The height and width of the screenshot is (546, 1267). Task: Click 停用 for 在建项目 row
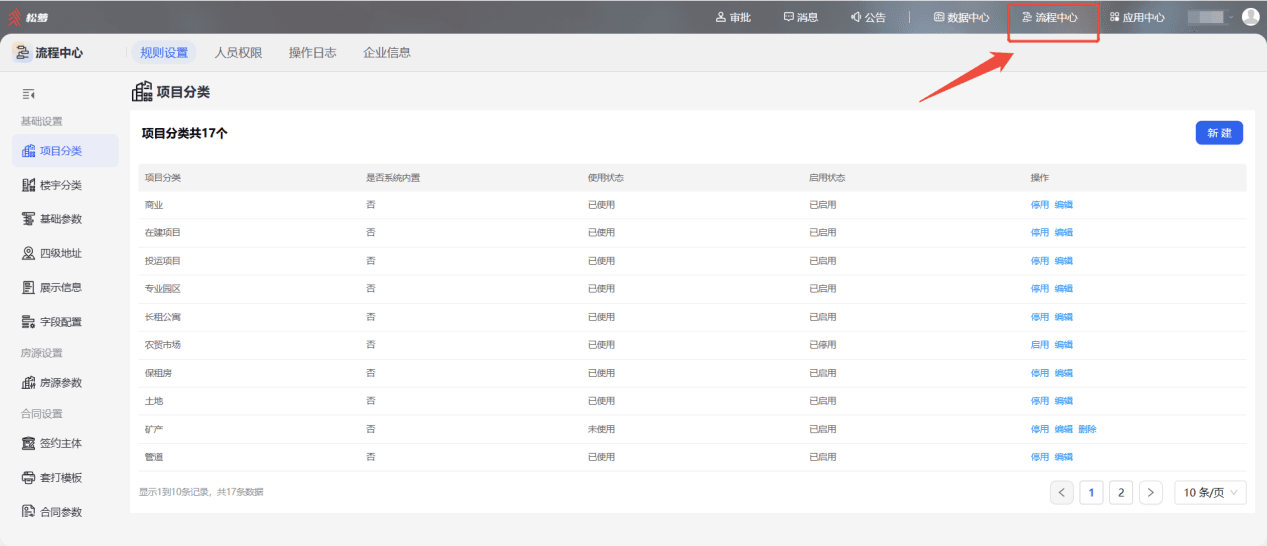pos(1040,232)
